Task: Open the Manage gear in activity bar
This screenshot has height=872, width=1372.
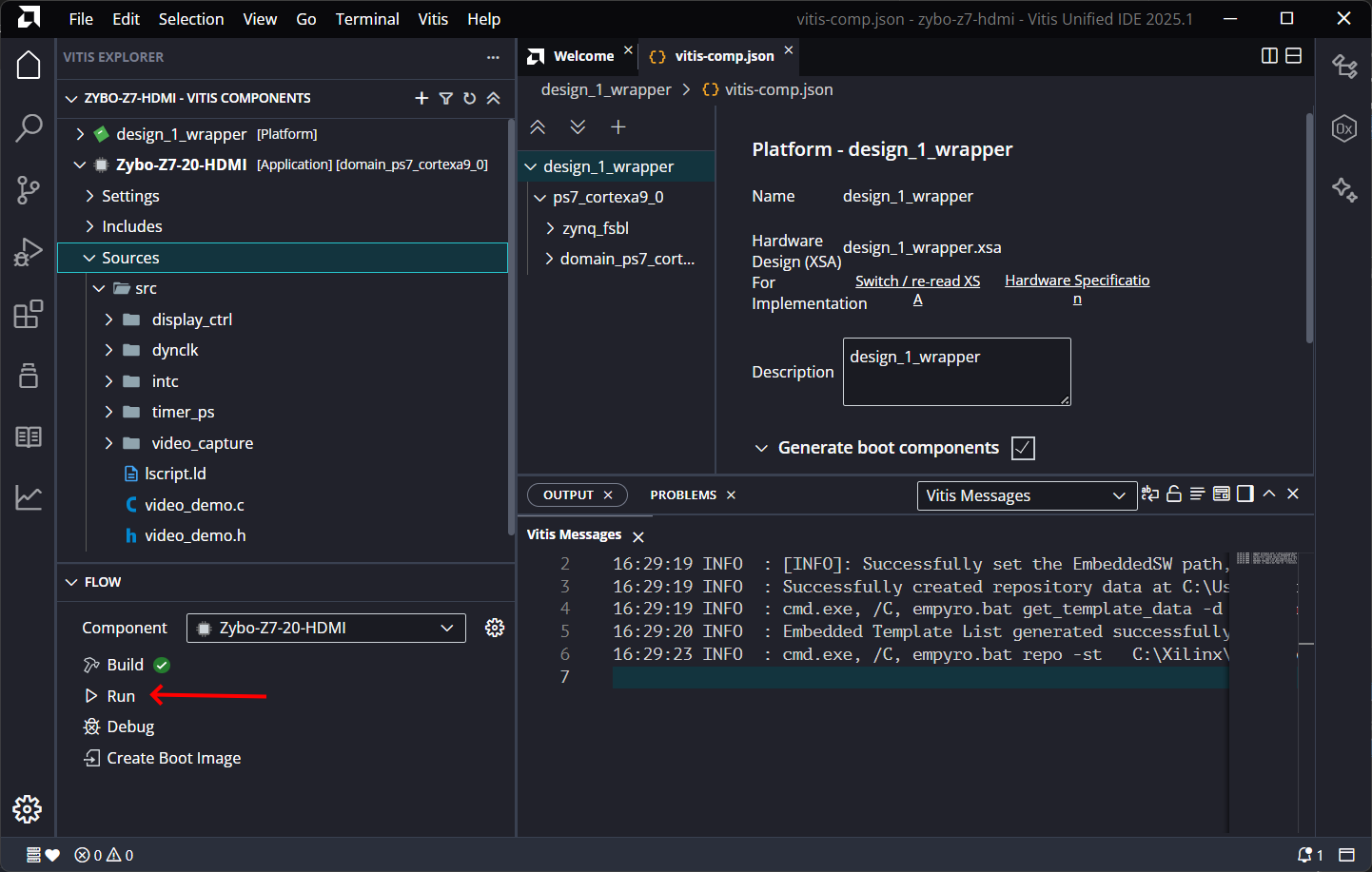Action: click(28, 809)
